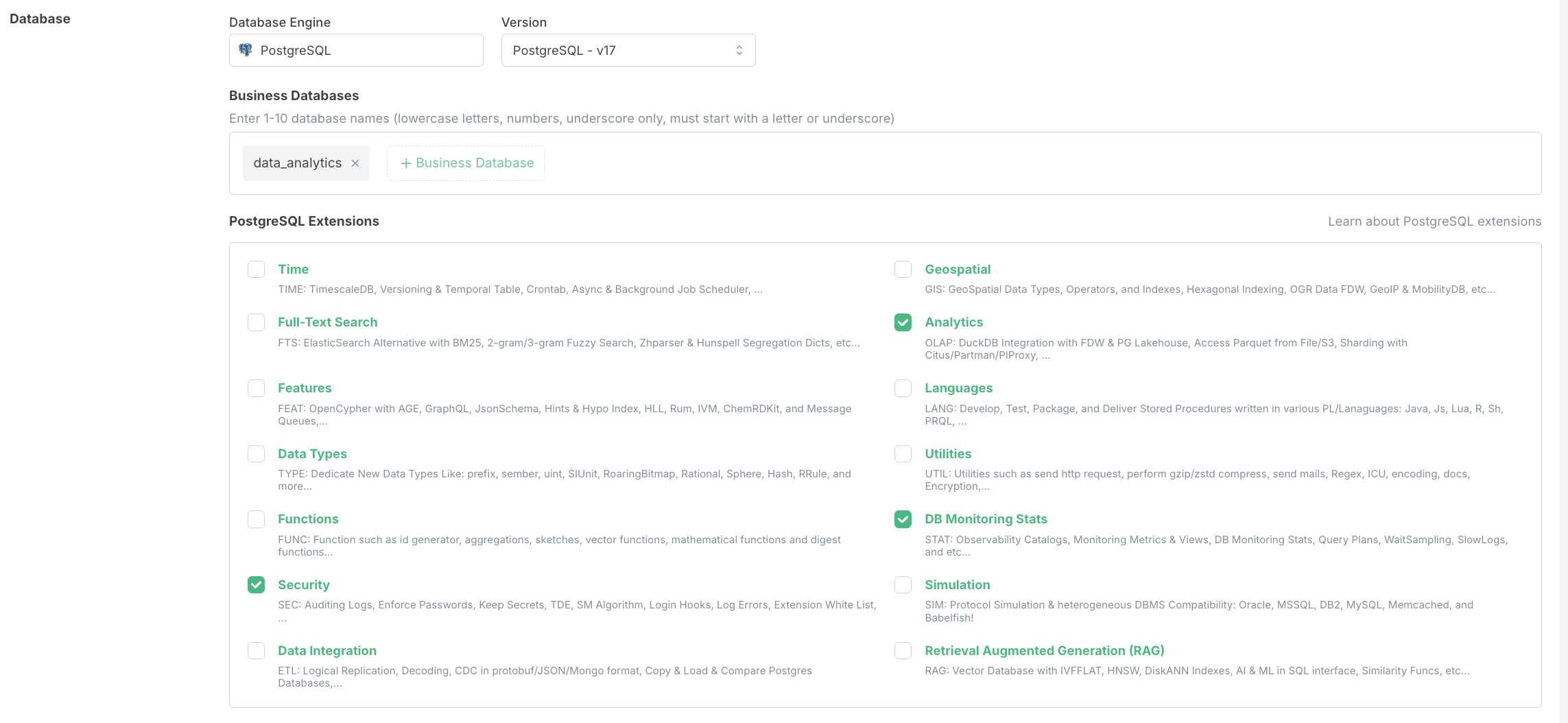This screenshot has width=1568, height=723.
Task: Enable the Retrieval Augmented Generation checkbox
Action: pyautogui.click(x=903, y=650)
